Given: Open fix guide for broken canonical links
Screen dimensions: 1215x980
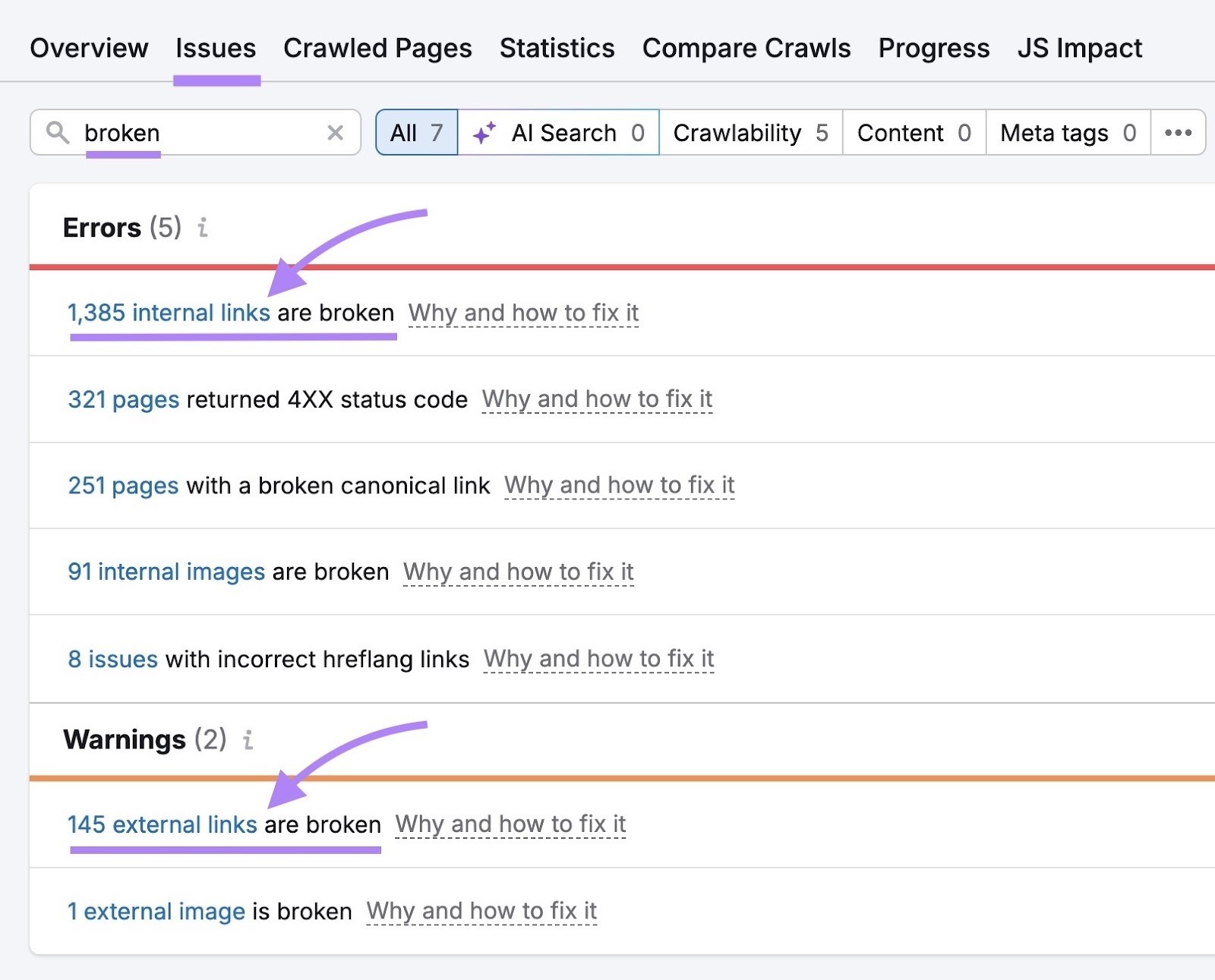Looking at the screenshot, I should (620, 486).
